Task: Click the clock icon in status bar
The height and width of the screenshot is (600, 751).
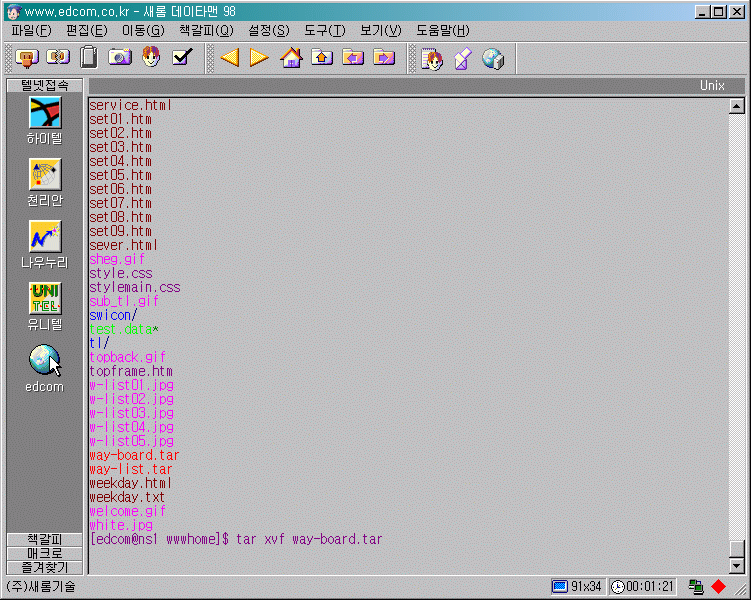Action: (x=618, y=587)
